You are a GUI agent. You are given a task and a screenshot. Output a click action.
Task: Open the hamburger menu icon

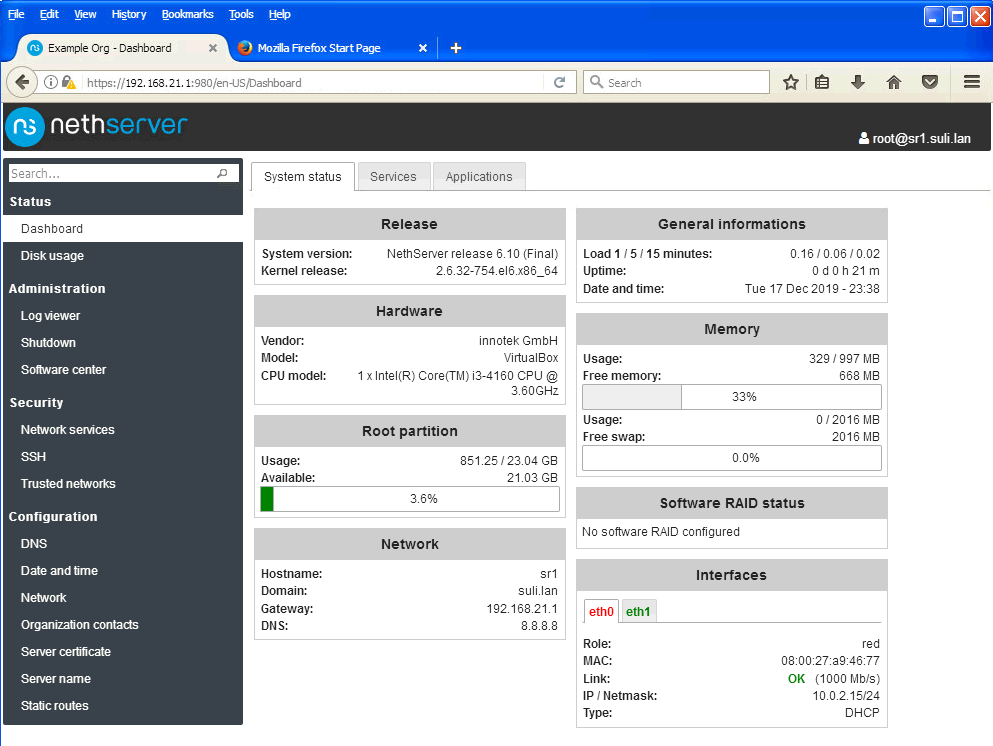click(x=971, y=83)
